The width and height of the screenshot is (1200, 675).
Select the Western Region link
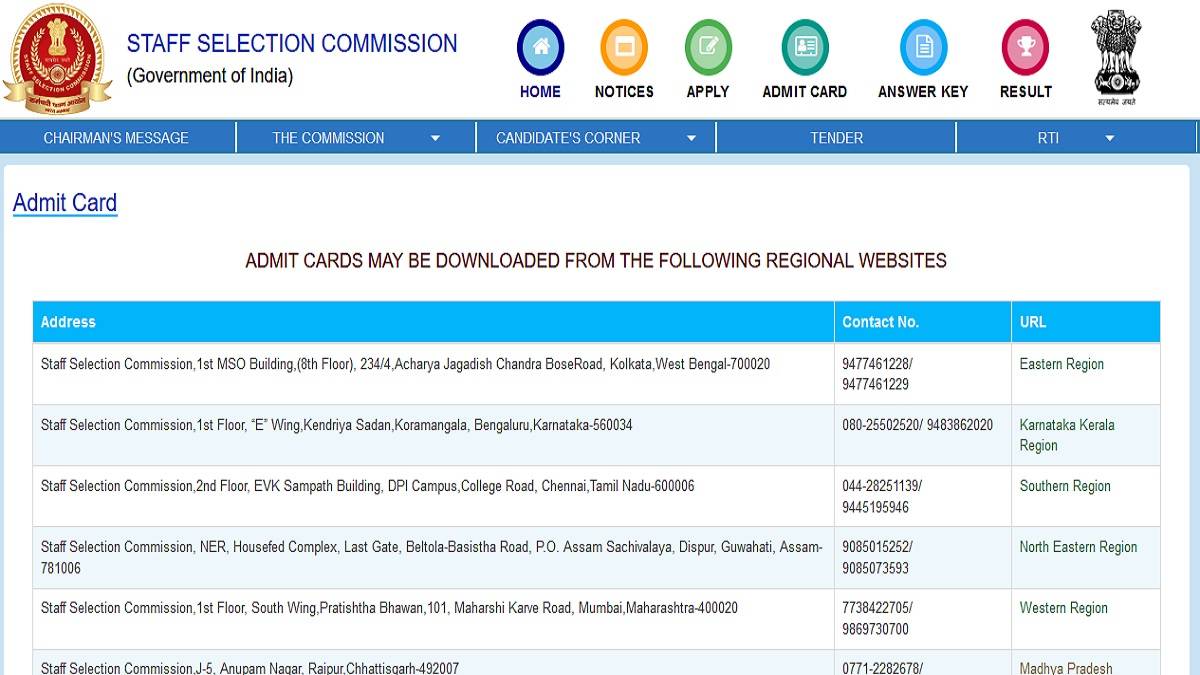click(1063, 607)
